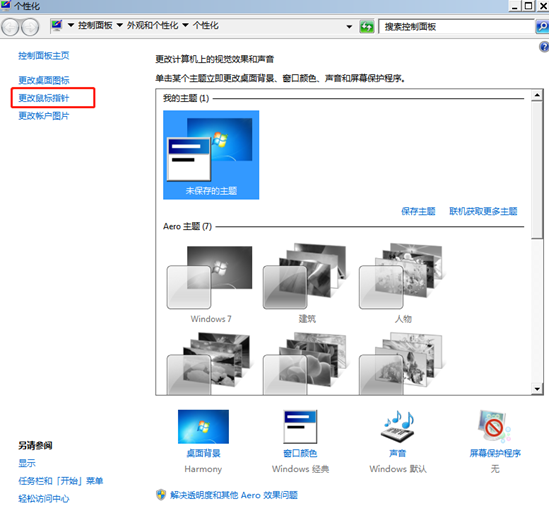This screenshot has height=518, width=549.
Task: Click the 无 label under 屏幕保护程序
Action: pyautogui.click(x=495, y=469)
